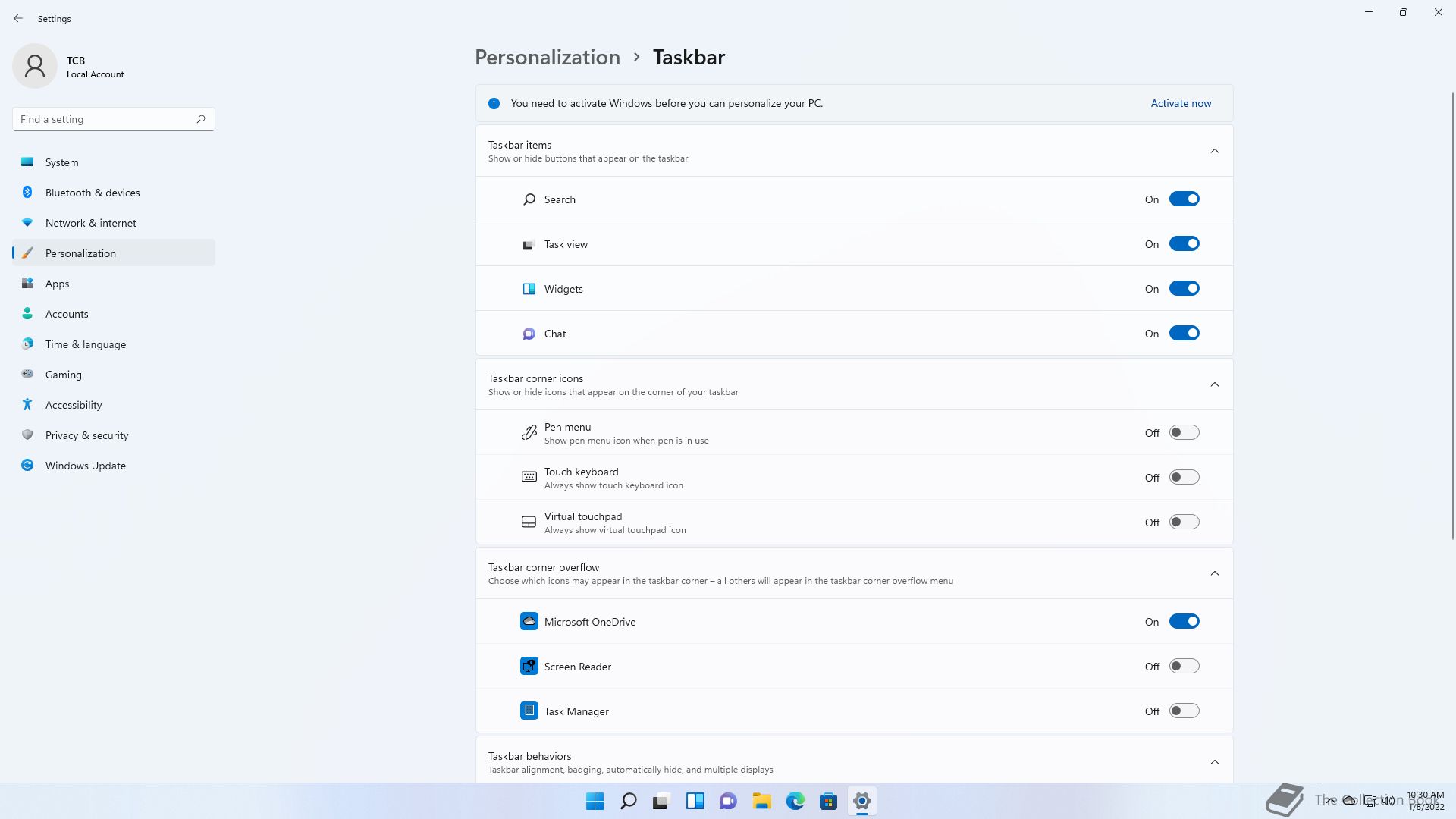Open Privacy & security settings
Image resolution: width=1456 pixels, height=819 pixels.
[114, 435]
